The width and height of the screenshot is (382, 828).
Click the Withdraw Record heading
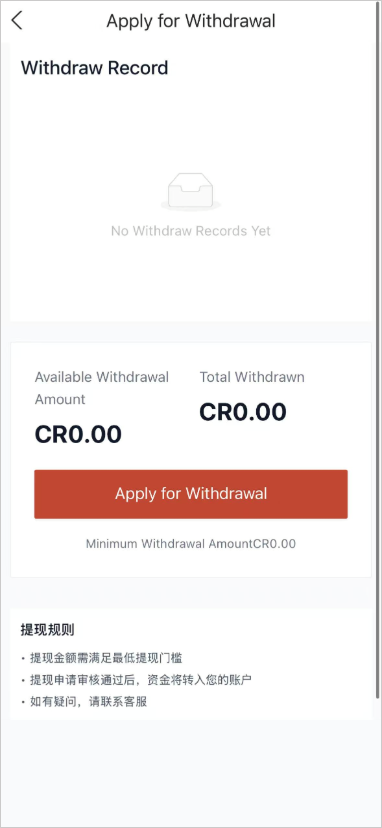tap(95, 68)
